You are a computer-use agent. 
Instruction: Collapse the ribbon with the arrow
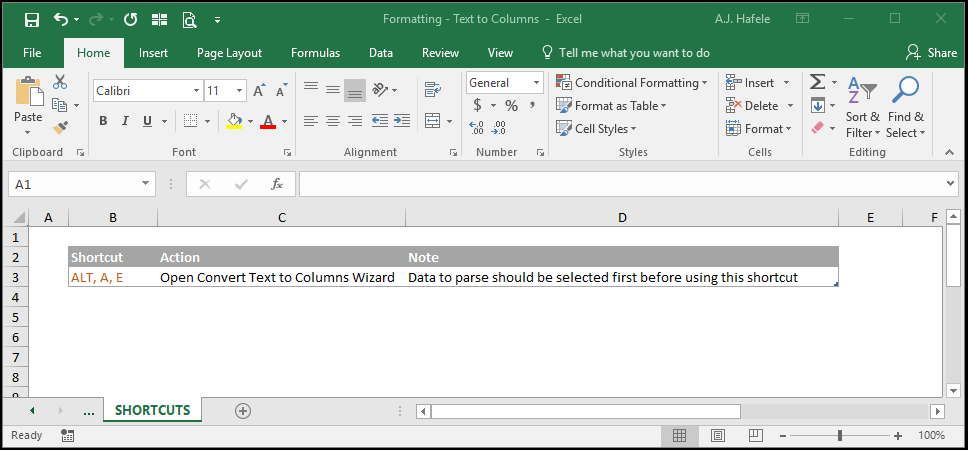949,152
